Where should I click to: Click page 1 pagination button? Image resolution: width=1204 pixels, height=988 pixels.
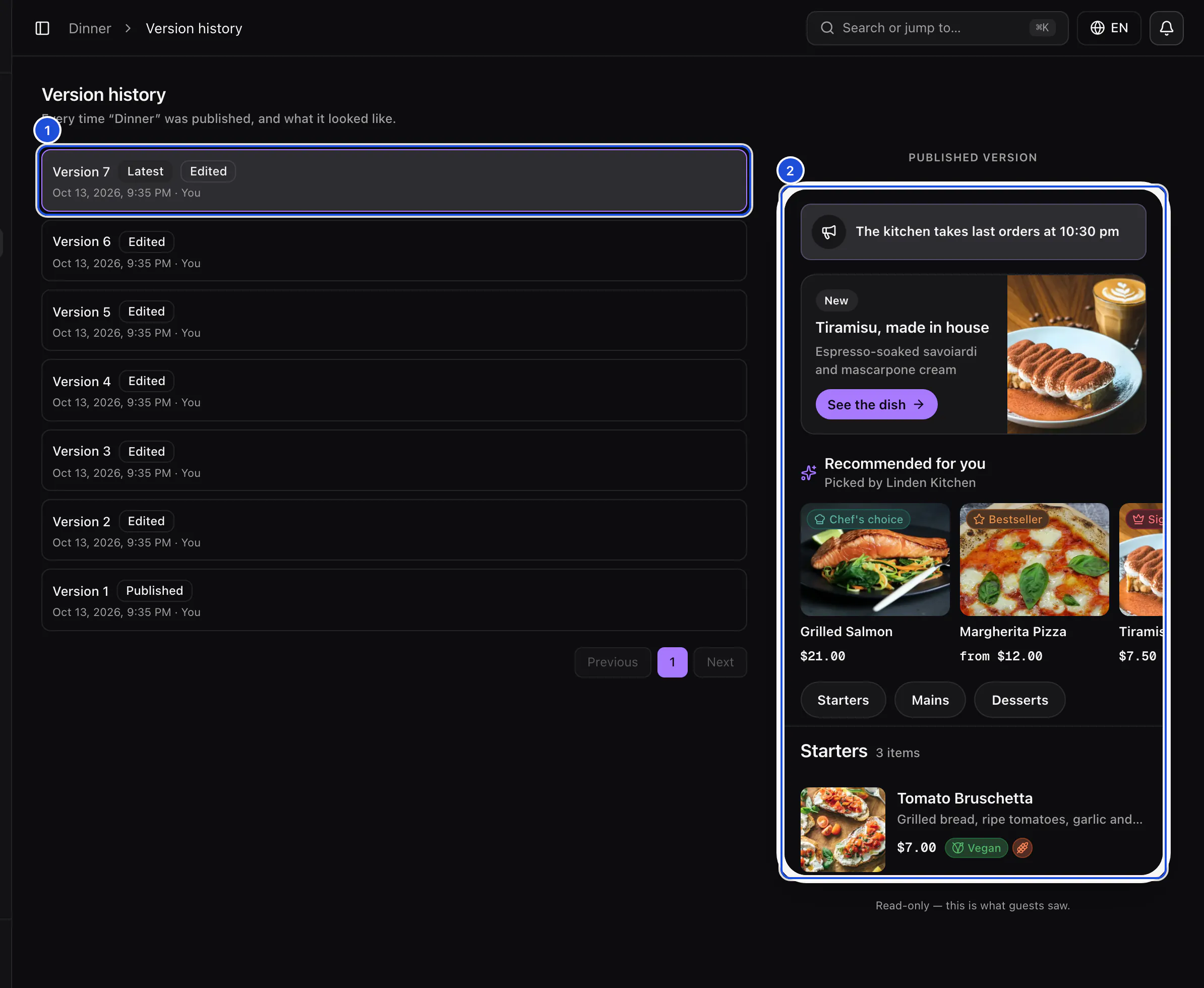click(672, 662)
